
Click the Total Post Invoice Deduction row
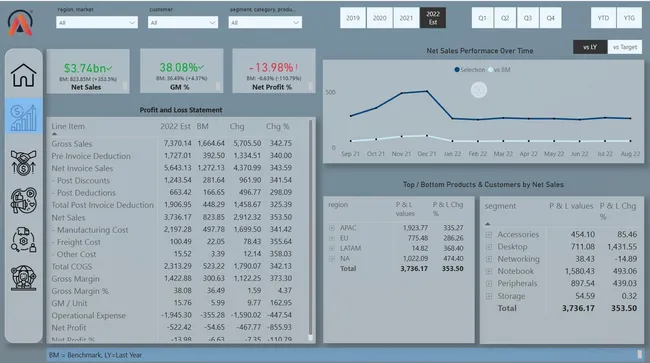point(172,205)
